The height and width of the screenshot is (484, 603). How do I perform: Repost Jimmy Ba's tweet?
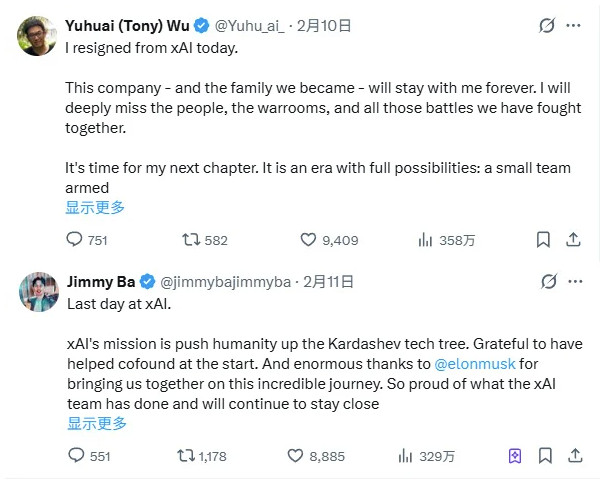pyautogui.click(x=186, y=456)
